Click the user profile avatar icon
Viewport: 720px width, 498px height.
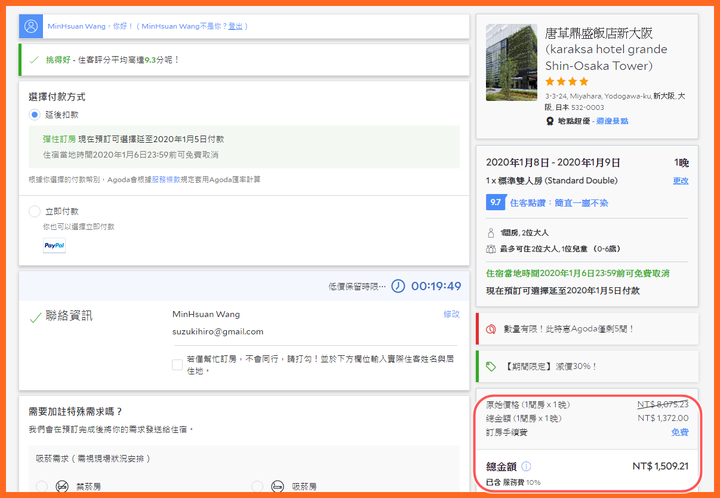[x=31, y=26]
